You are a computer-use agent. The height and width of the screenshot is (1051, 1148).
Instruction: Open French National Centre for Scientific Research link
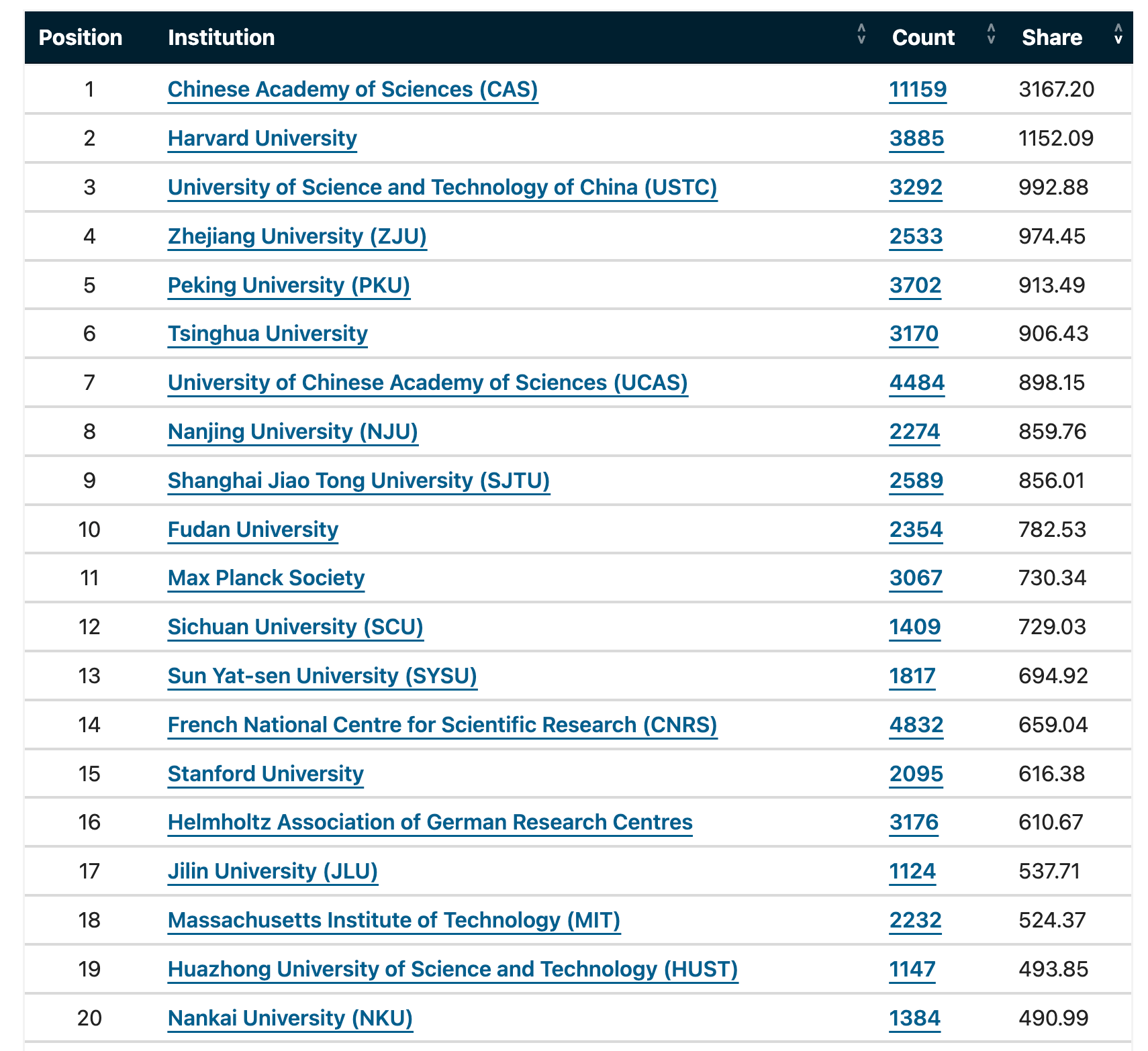[x=442, y=725]
